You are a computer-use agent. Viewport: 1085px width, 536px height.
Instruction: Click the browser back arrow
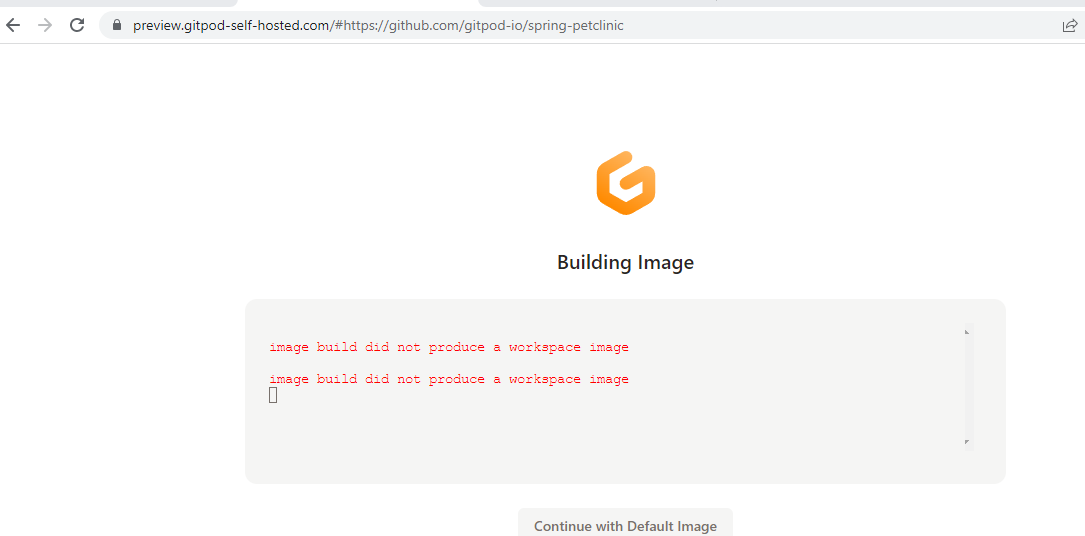pos(13,26)
